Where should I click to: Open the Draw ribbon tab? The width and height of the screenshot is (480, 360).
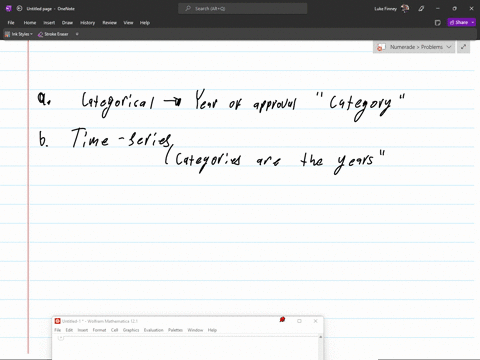67,23
